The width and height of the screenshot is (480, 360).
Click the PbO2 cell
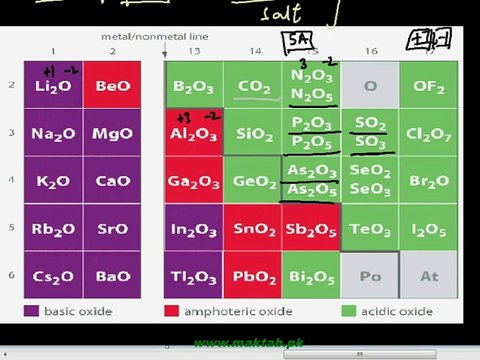click(253, 275)
